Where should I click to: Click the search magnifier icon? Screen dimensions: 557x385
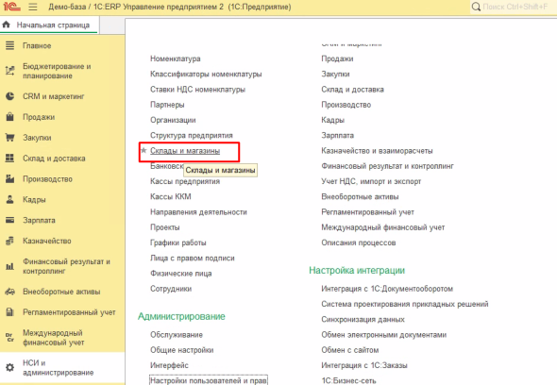[476, 7]
